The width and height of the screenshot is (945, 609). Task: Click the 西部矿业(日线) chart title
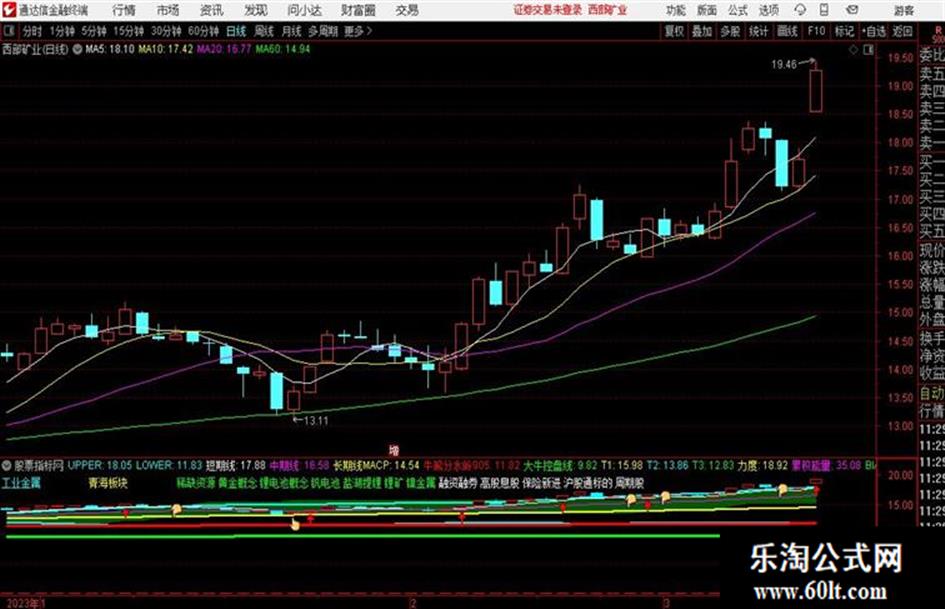35,49
